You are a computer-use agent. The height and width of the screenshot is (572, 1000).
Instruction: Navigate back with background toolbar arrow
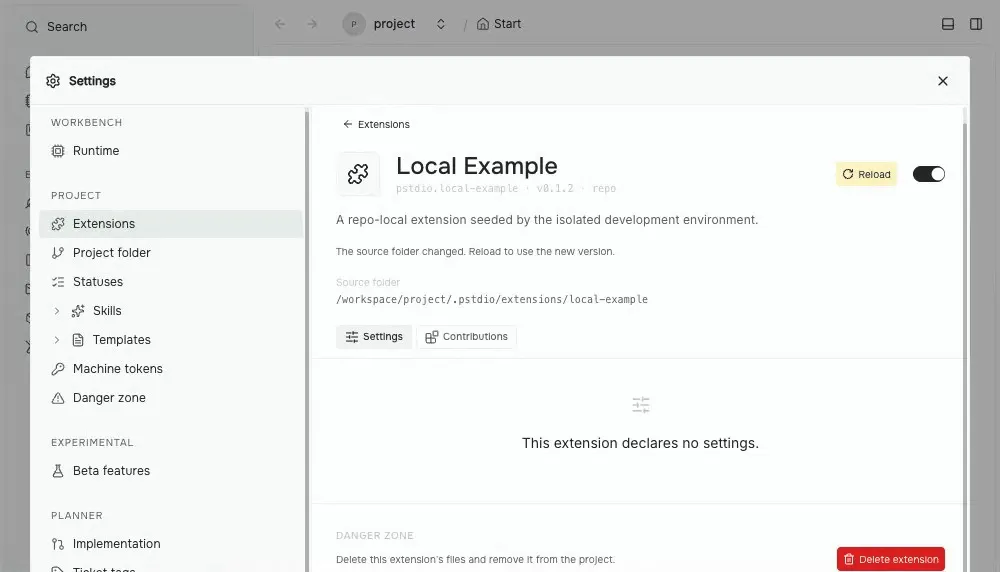(x=280, y=24)
